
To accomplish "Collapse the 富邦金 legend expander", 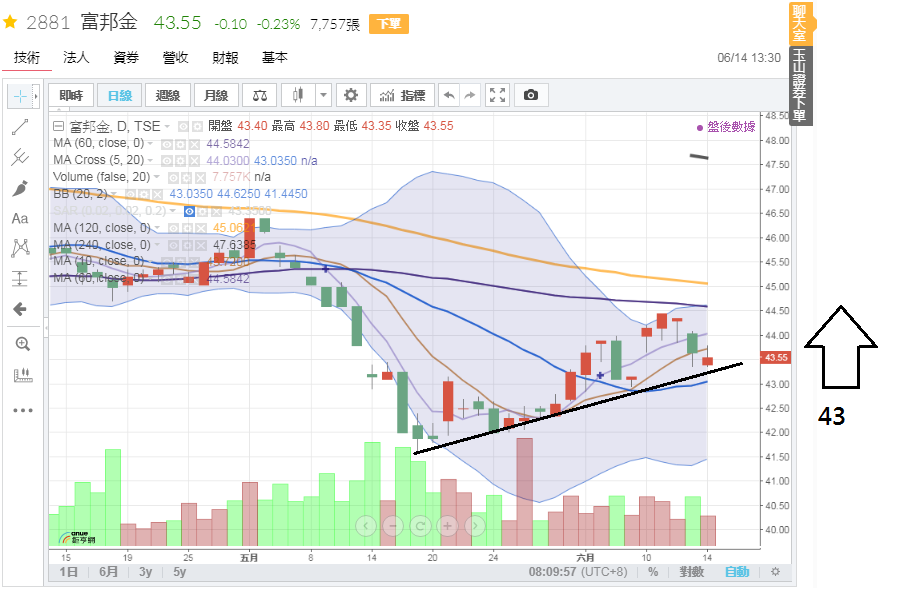I will 58,126.
